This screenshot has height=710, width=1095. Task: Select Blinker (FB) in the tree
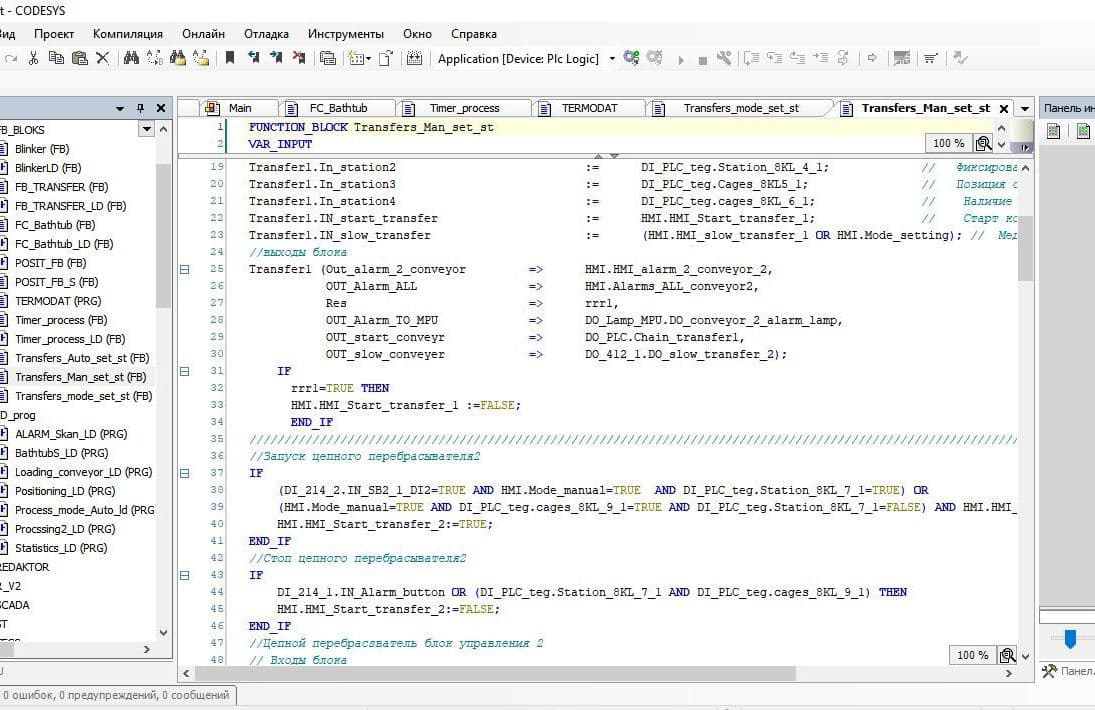42,149
